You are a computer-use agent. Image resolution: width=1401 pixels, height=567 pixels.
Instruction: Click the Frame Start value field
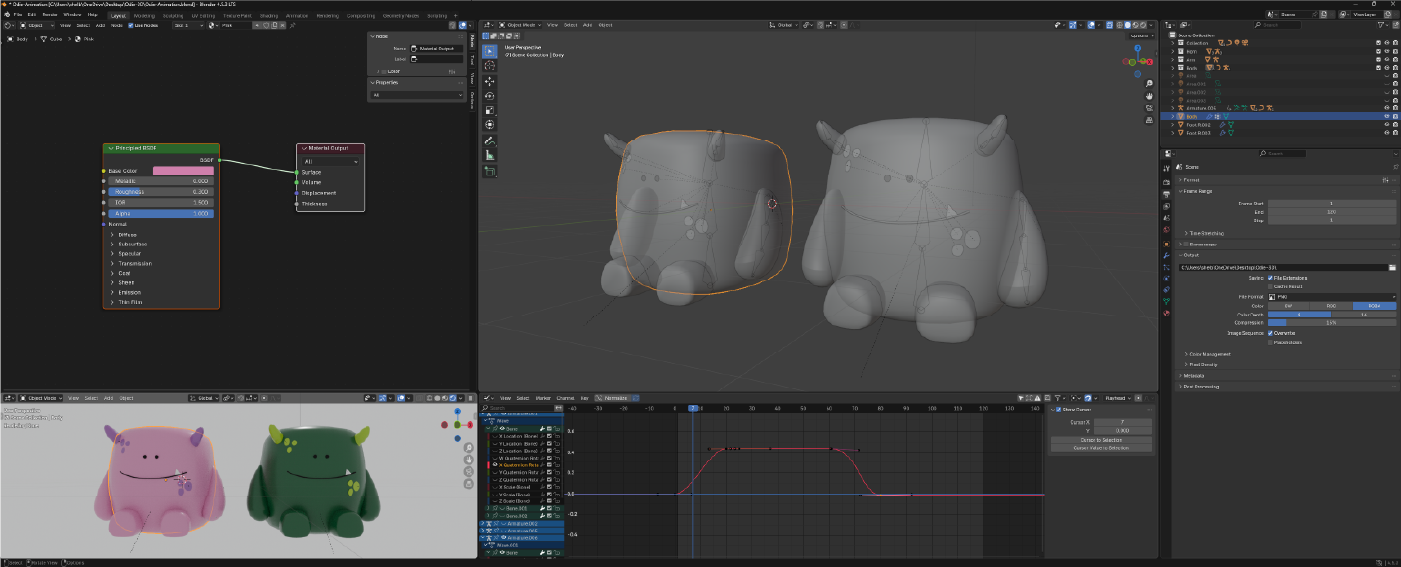point(1331,203)
